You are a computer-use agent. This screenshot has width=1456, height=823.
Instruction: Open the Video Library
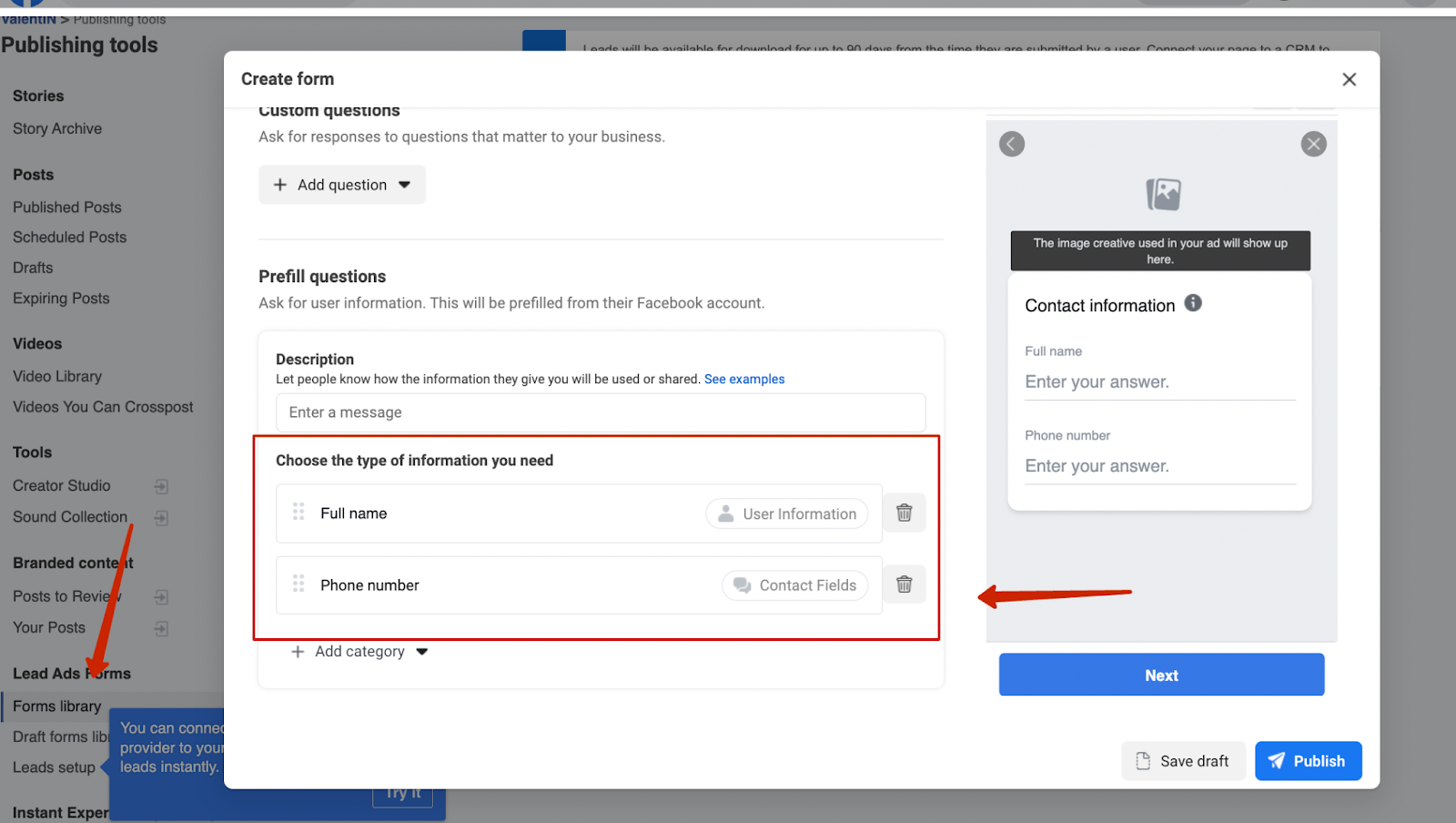click(x=57, y=376)
